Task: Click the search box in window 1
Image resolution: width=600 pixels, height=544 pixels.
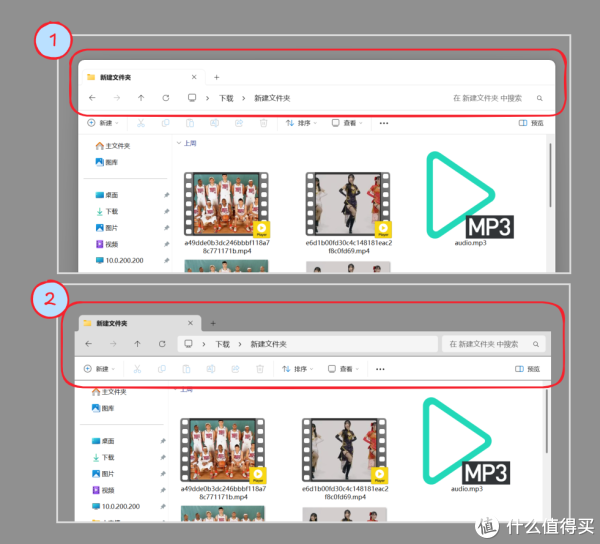Action: (490, 98)
